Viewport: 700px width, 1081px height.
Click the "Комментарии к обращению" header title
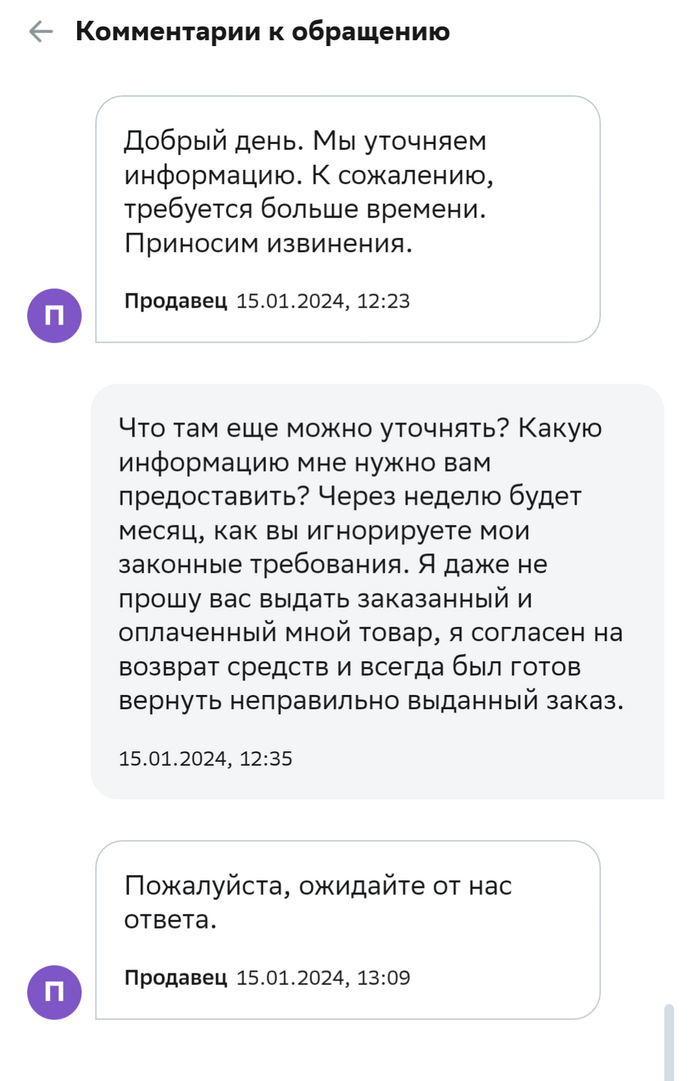pyautogui.click(x=262, y=32)
